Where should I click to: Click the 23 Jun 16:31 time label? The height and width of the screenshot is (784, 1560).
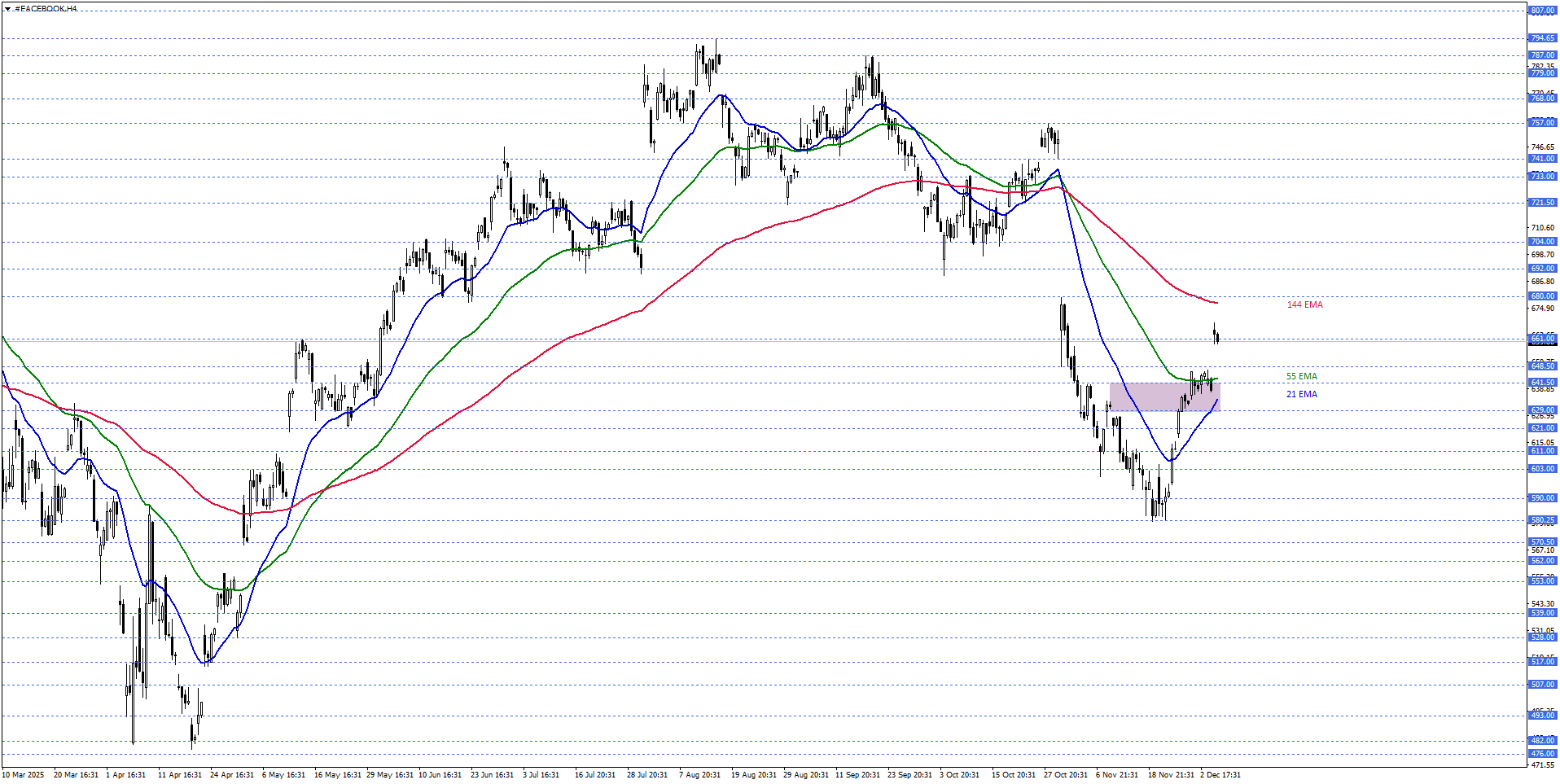coord(492,775)
